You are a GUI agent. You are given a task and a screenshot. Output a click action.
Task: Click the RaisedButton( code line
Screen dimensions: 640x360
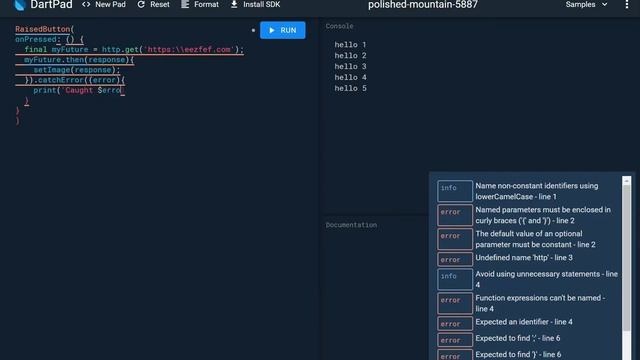tap(44, 29)
